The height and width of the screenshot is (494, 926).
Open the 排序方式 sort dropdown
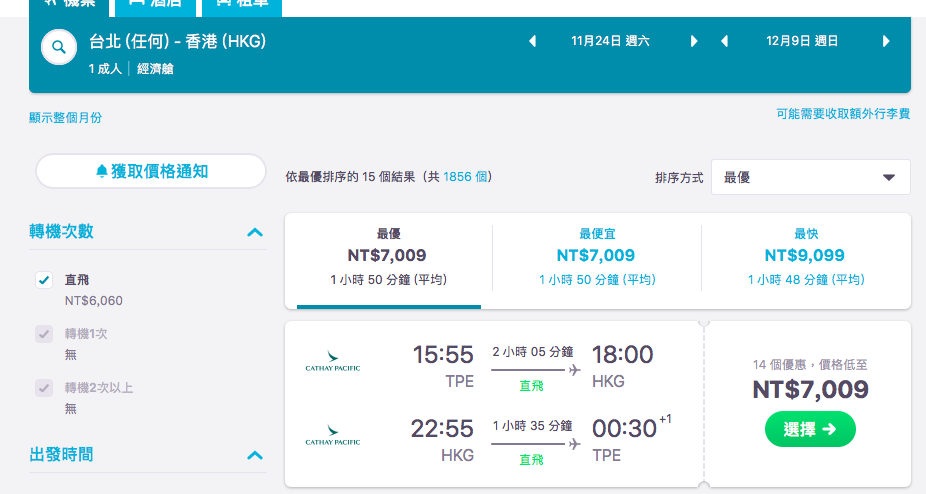pyautogui.click(x=810, y=177)
